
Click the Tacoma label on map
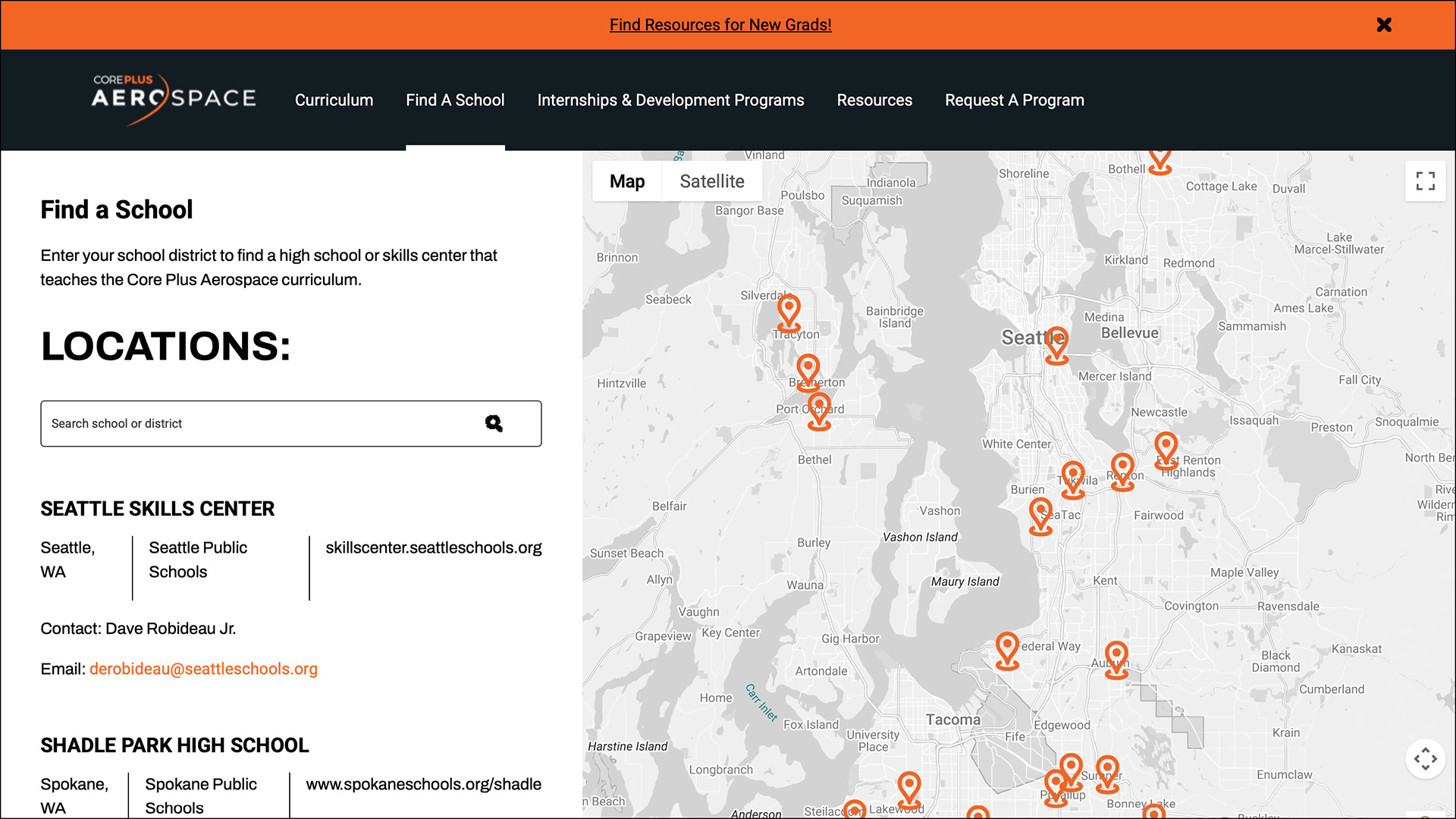pos(952,720)
